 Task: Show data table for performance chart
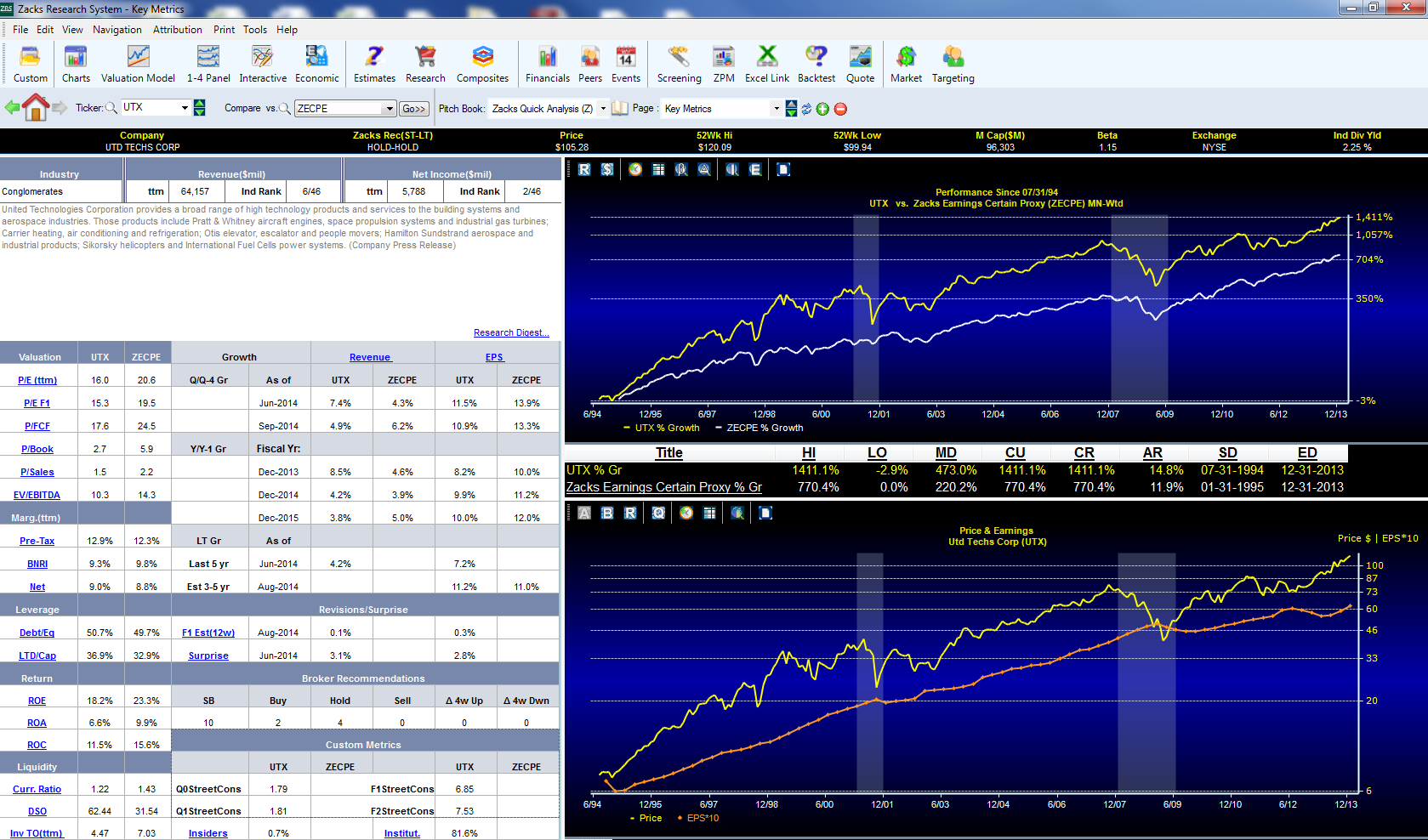658,169
